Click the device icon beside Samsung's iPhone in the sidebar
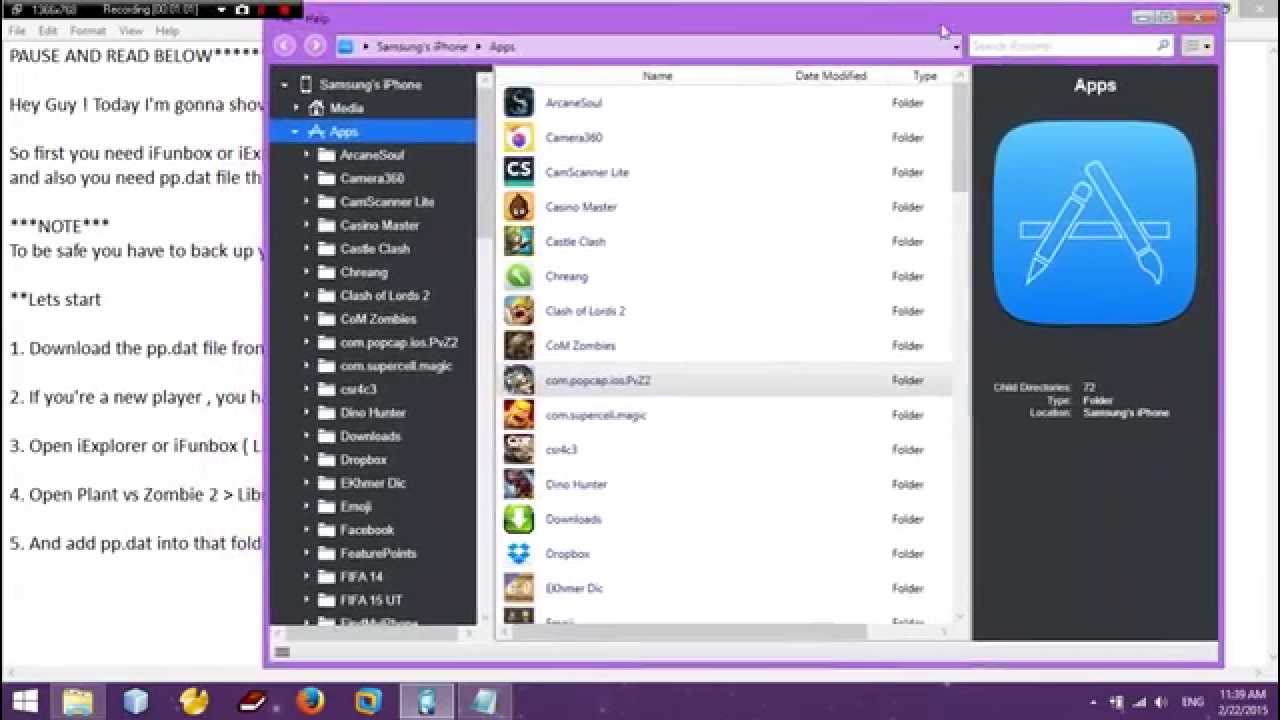 (x=306, y=85)
